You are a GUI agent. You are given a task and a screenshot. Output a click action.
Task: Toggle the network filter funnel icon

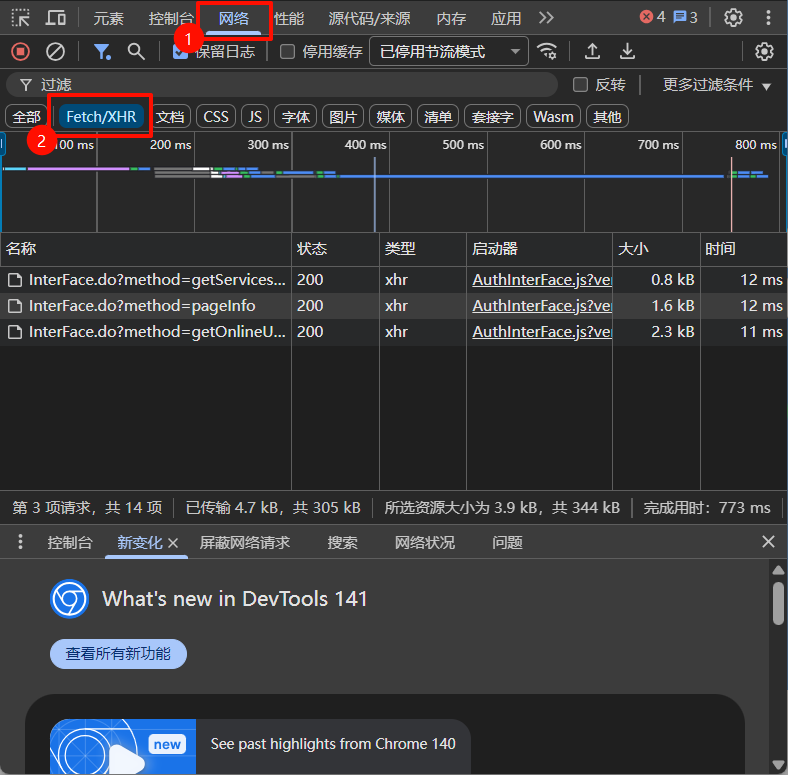click(102, 52)
